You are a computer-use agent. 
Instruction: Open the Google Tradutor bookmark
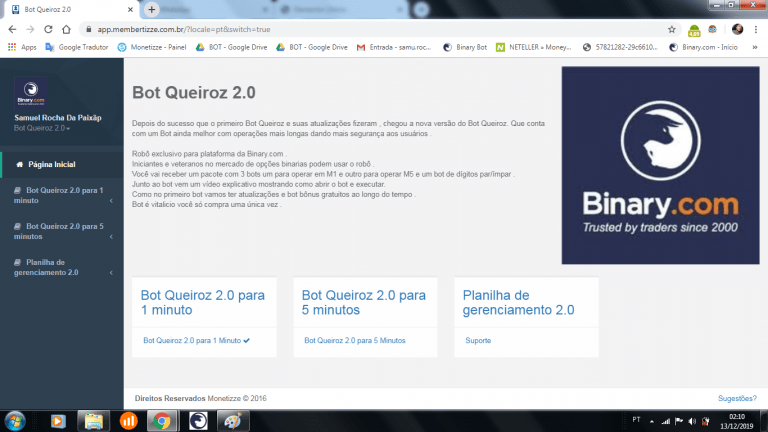point(77,47)
